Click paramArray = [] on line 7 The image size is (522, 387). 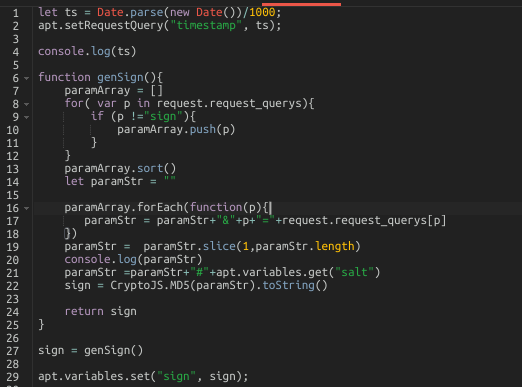pos(114,90)
